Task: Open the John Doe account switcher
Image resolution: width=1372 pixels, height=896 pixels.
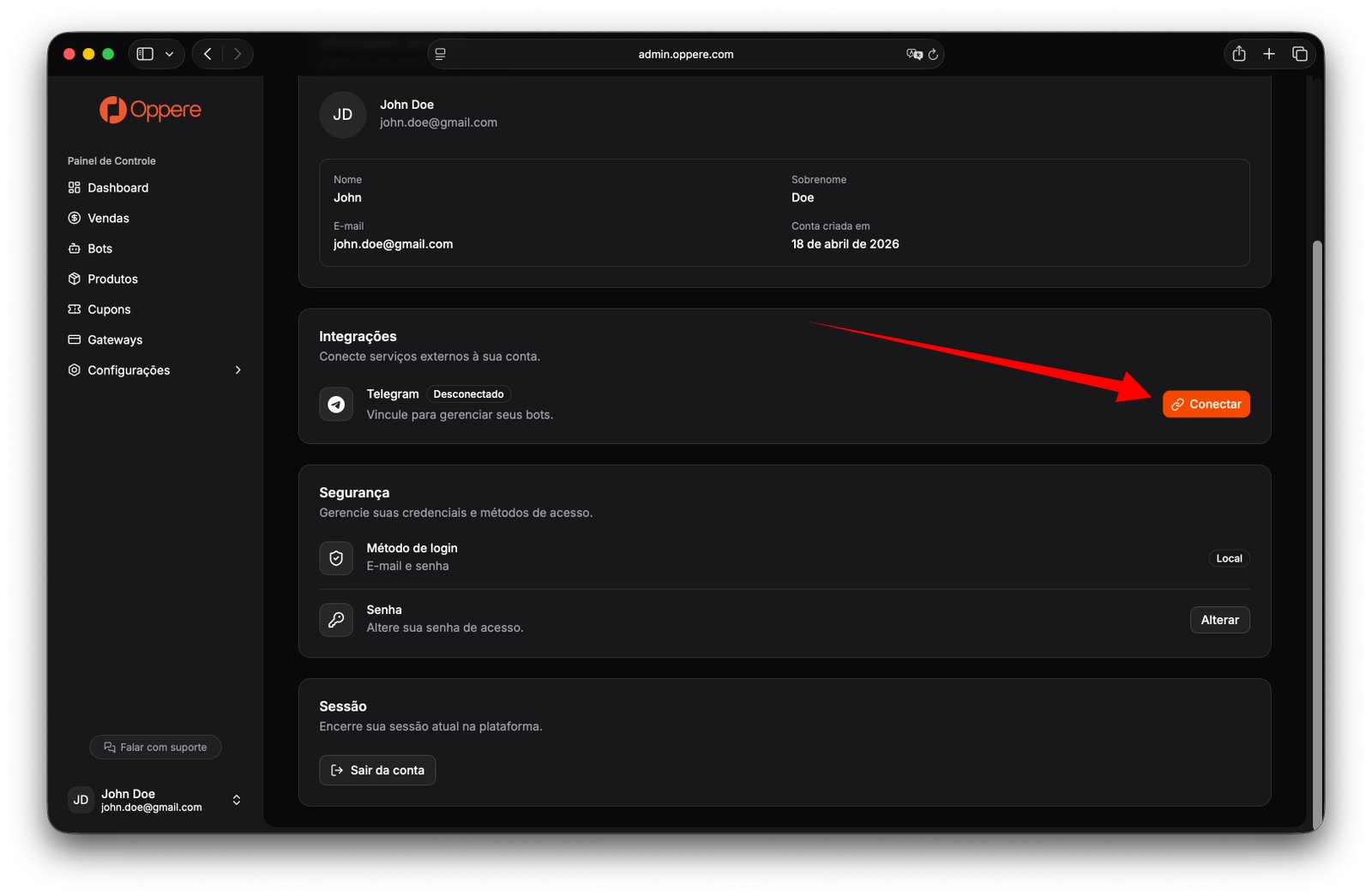Action: (237, 800)
